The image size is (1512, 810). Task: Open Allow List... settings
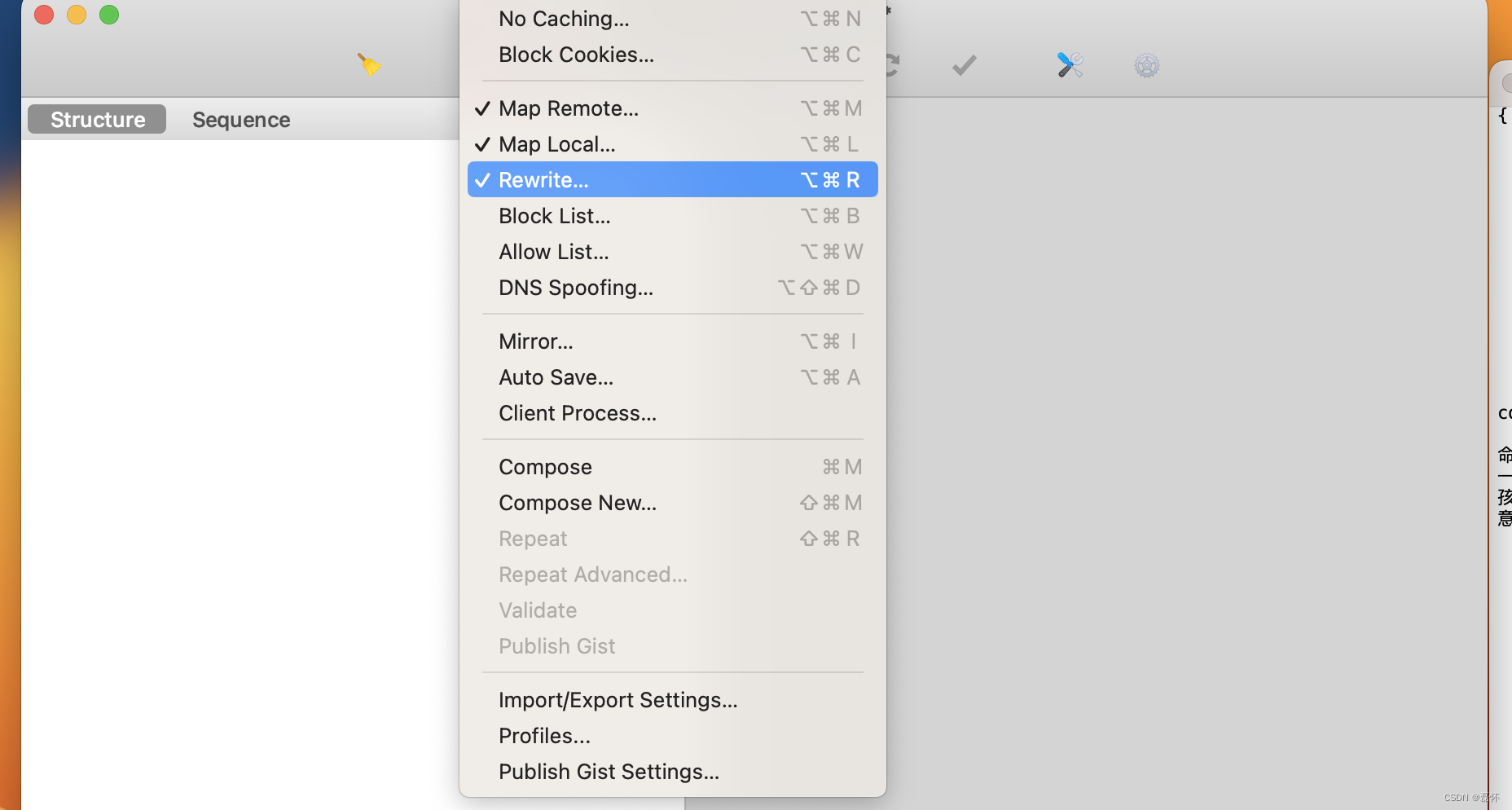point(672,252)
